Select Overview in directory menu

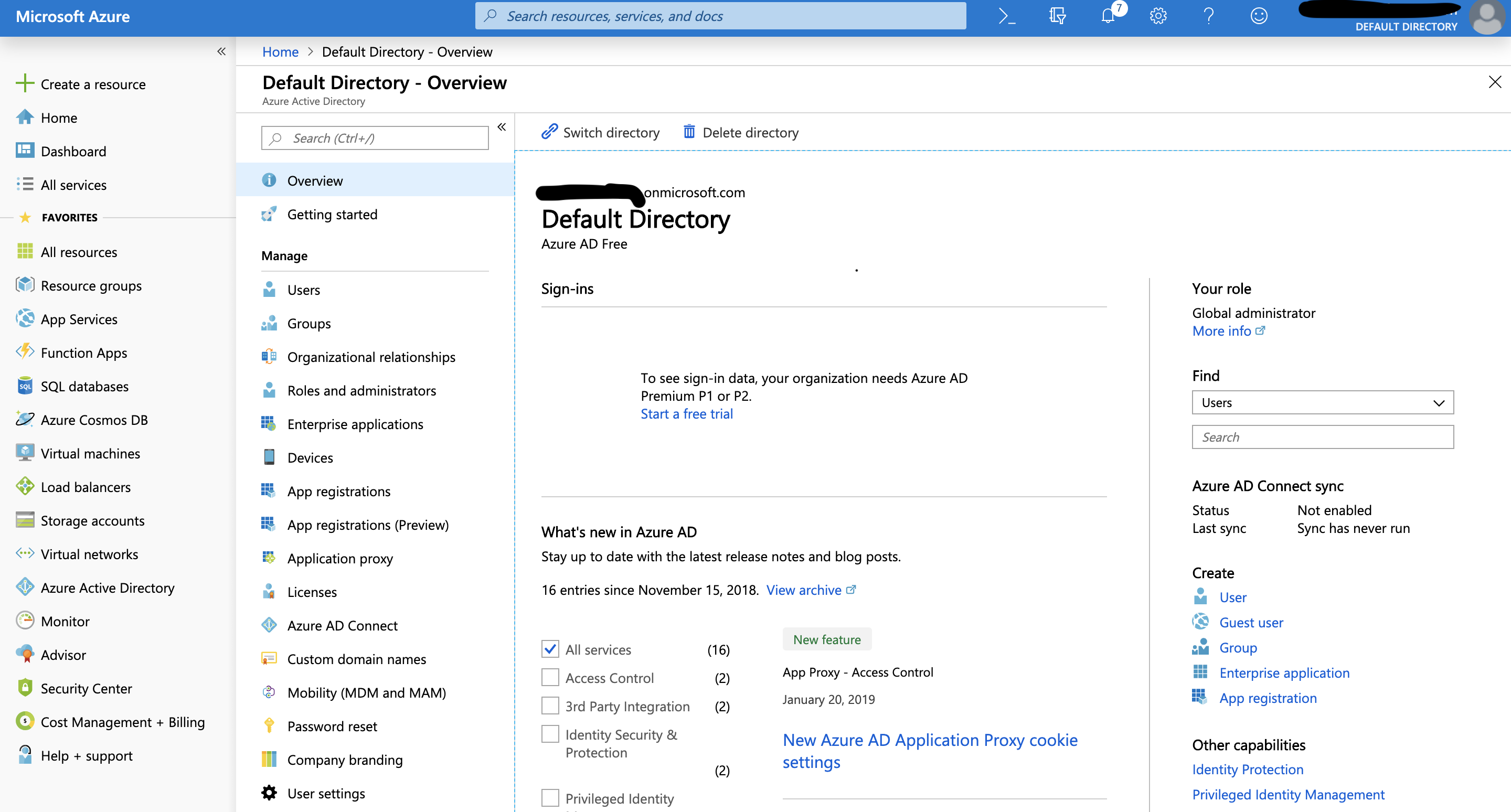point(376,180)
